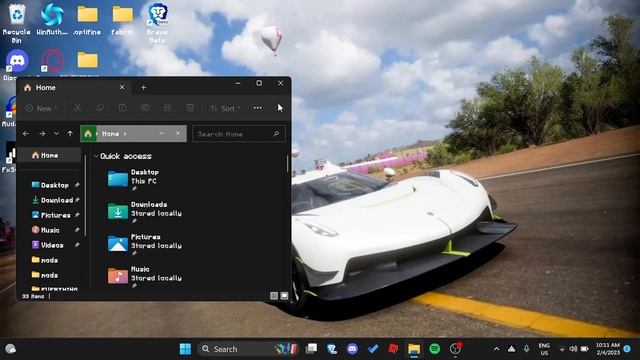Viewport: 640px width, 360px height.
Task: Open the blue checkmark app on taskbar
Action: (373, 349)
